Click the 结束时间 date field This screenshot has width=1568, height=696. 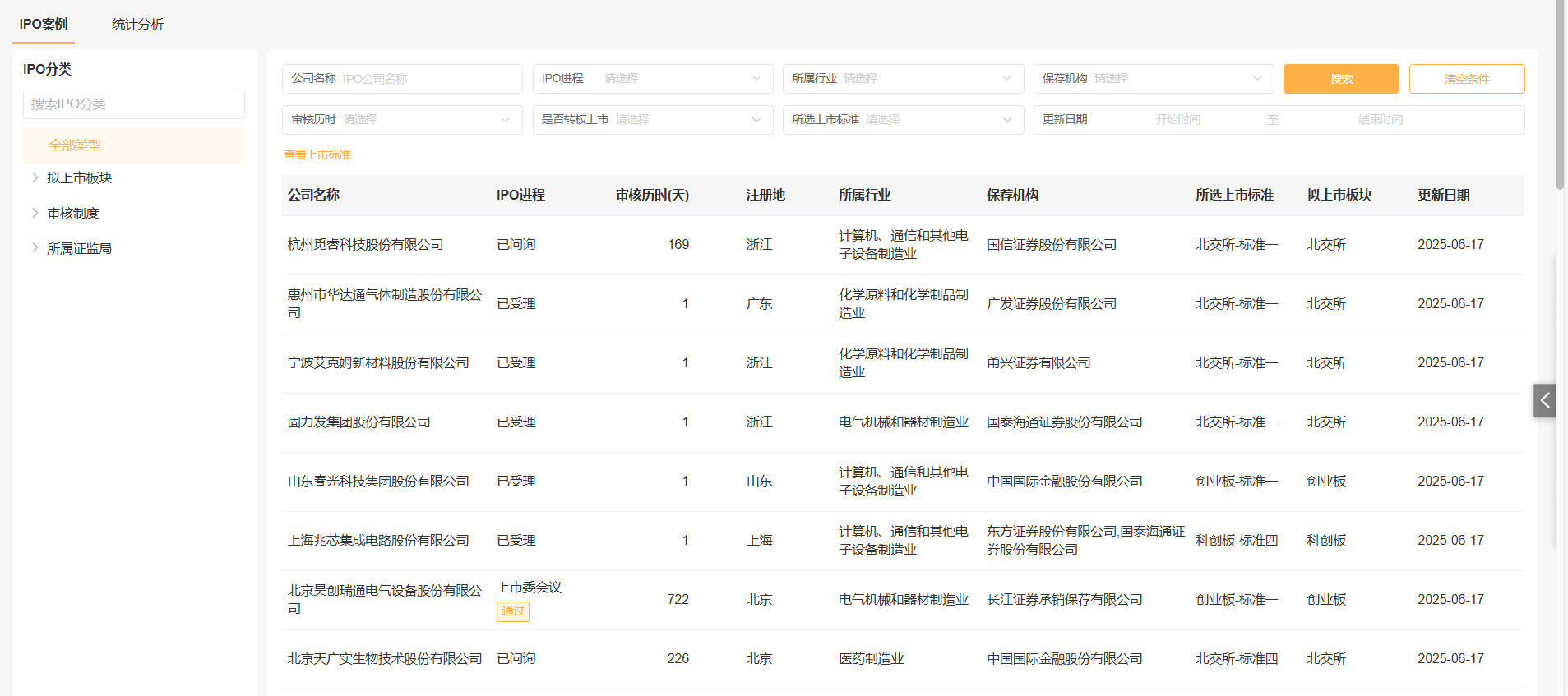1381,120
